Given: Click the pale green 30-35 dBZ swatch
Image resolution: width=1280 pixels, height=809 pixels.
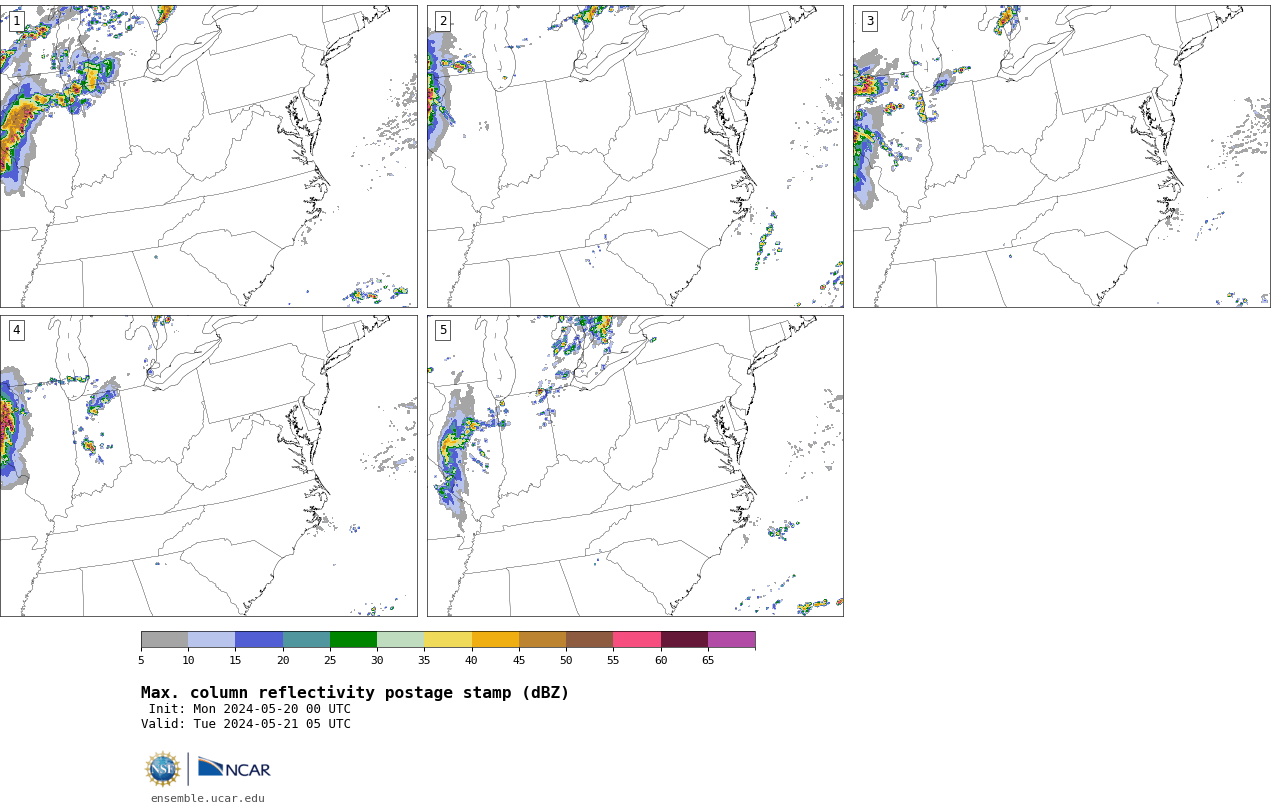Looking at the screenshot, I should click(x=401, y=640).
